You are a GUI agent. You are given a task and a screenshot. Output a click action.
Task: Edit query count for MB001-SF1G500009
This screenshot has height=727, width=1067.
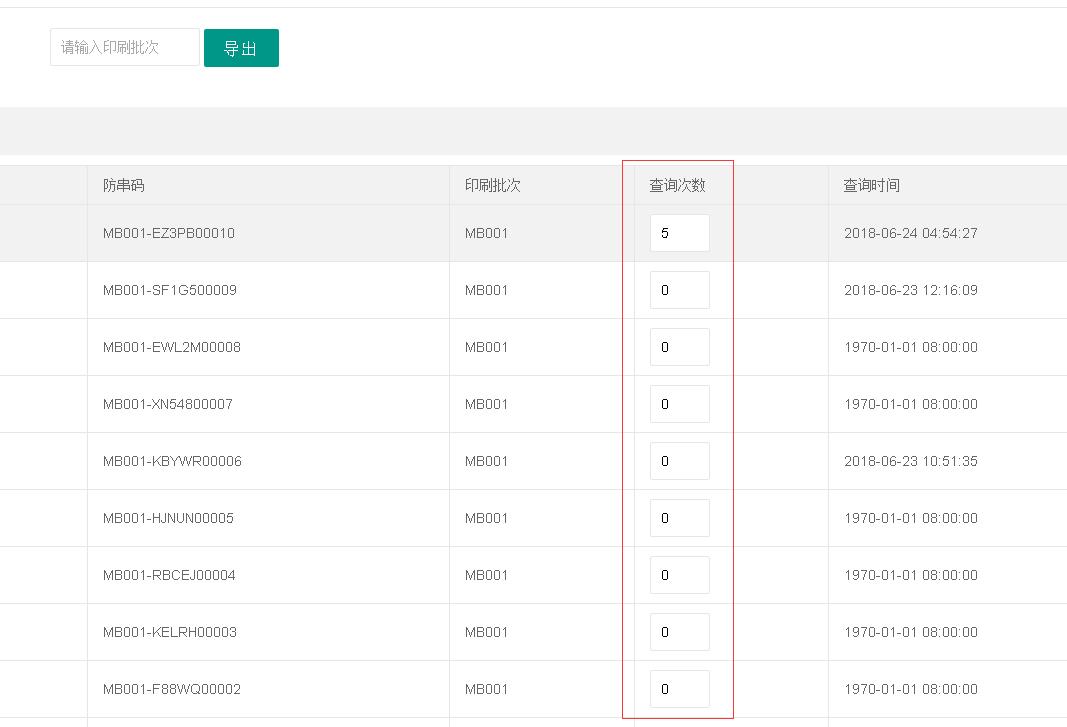680,290
